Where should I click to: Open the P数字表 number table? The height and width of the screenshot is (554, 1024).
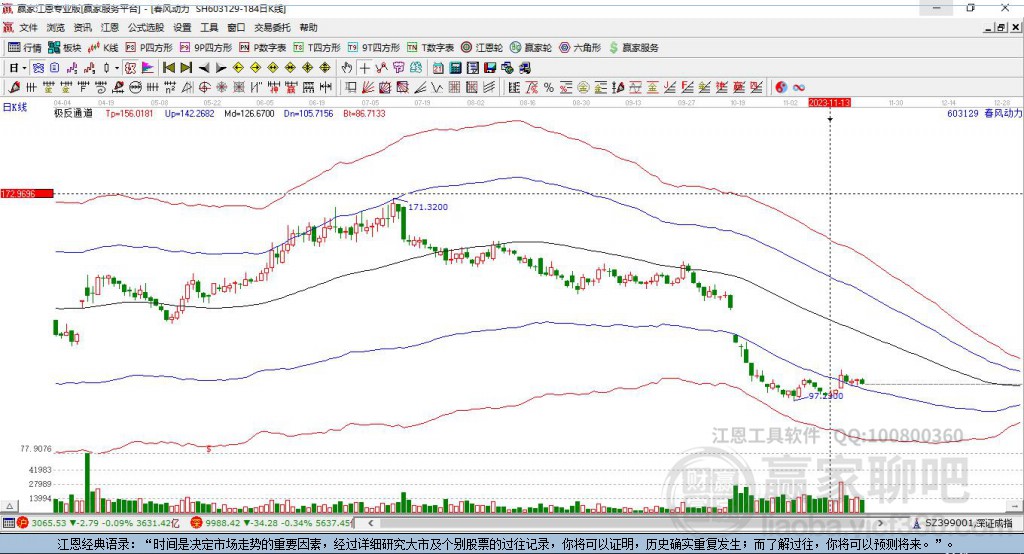[x=263, y=48]
